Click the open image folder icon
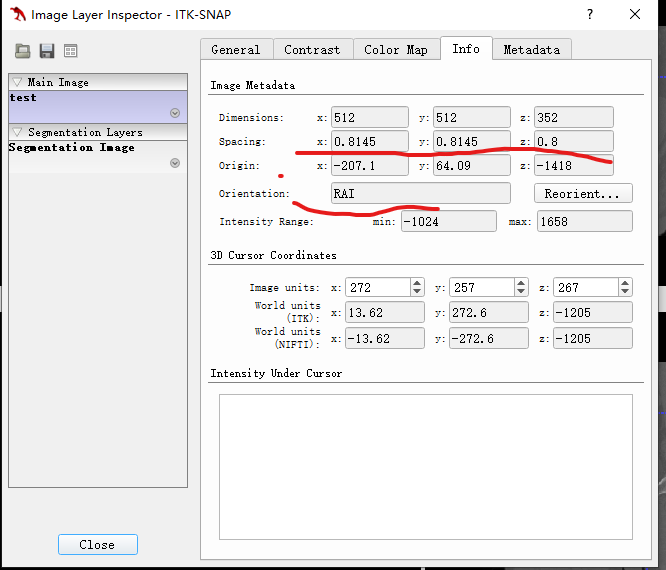This screenshot has height=570, width=666. (x=23, y=51)
